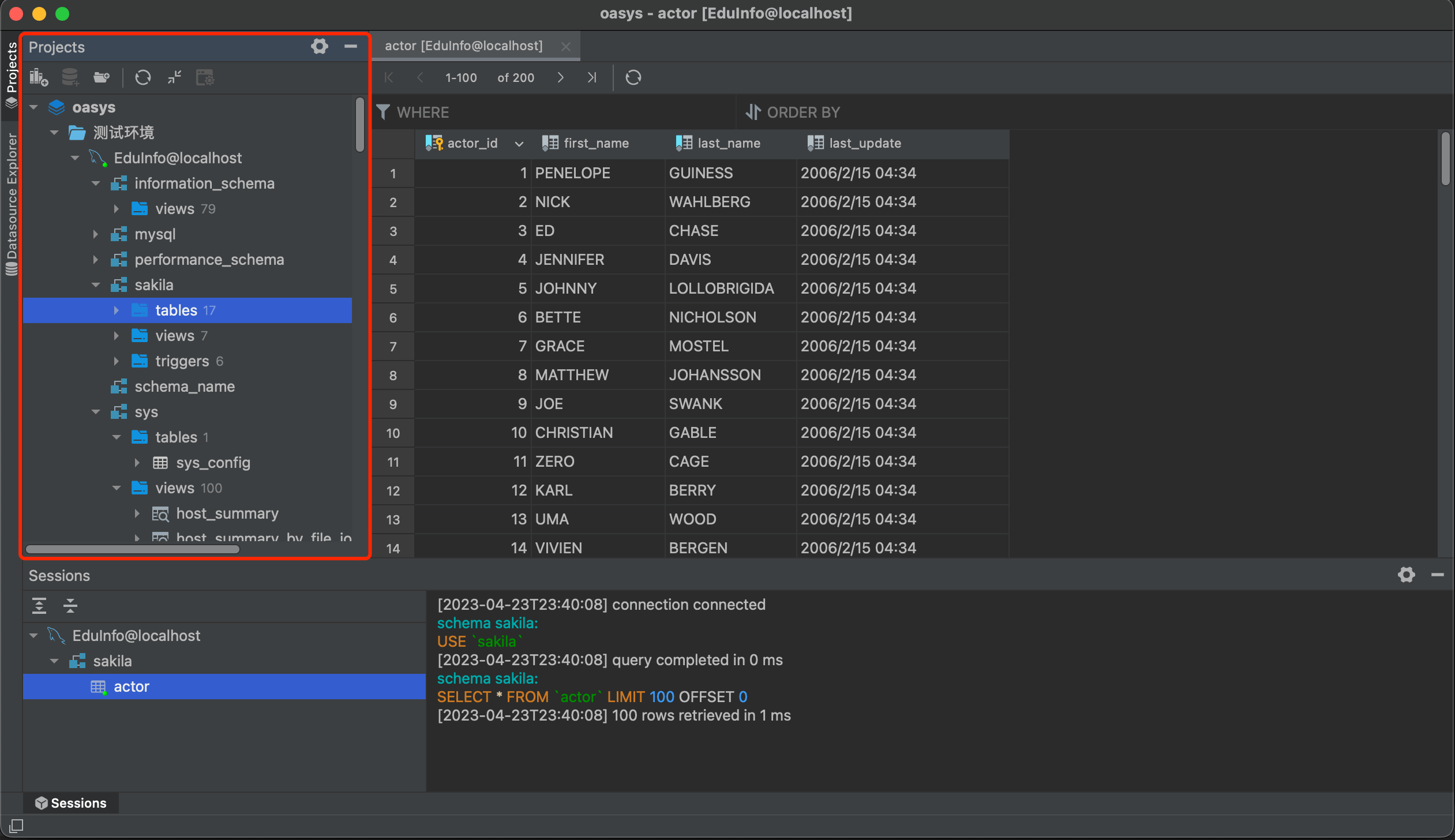Image resolution: width=1455 pixels, height=840 pixels.
Task: Click the CHRISTIAN first_name cell
Action: point(598,433)
